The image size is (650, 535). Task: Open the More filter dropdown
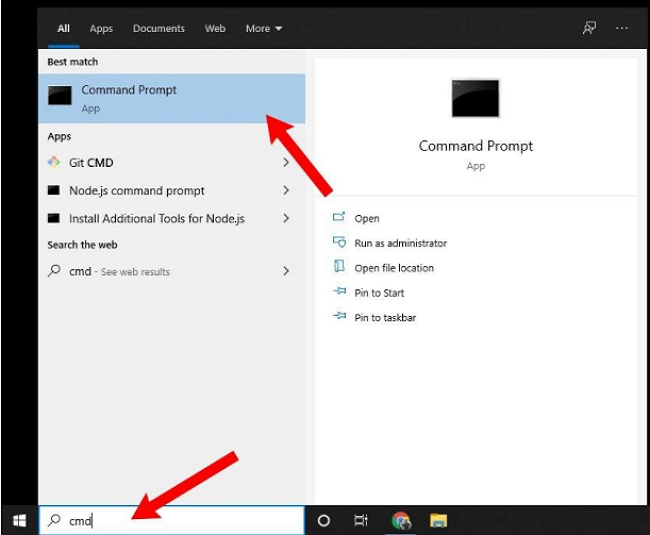264,29
